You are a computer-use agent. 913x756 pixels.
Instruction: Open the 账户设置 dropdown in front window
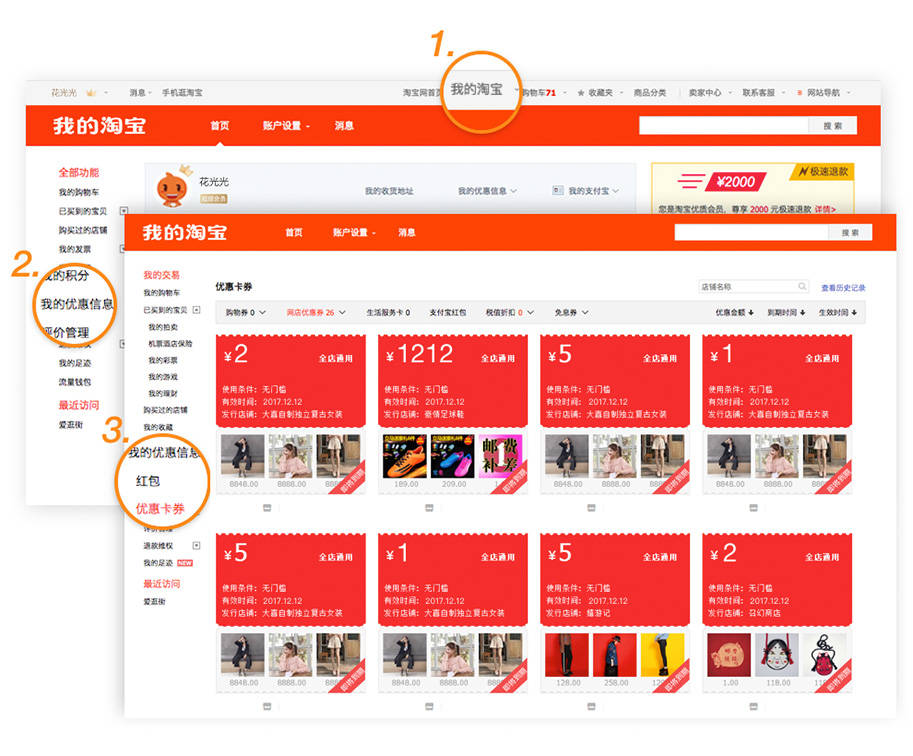click(354, 232)
